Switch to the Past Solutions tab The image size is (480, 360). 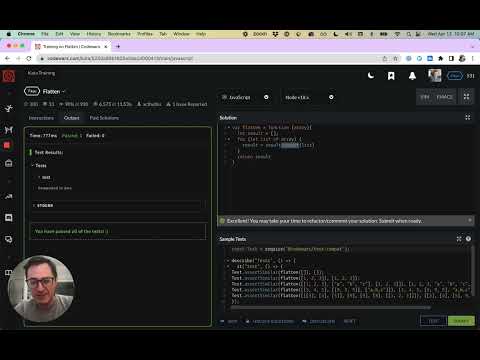tap(104, 118)
